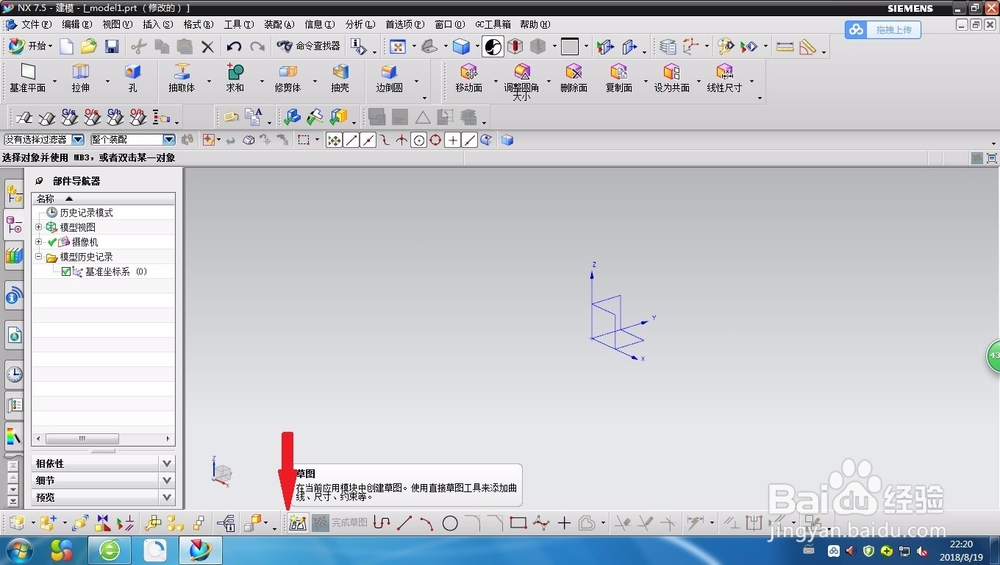Open the 视图 menu
The image size is (1000, 565).
117,24
